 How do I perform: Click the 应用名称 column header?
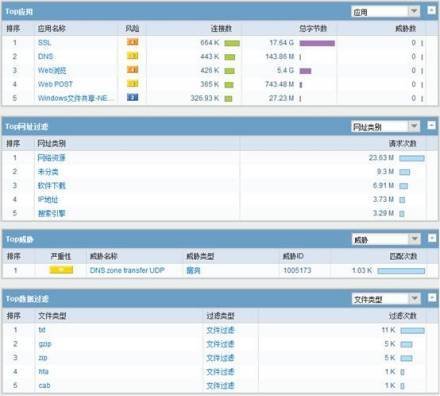(x=52, y=28)
